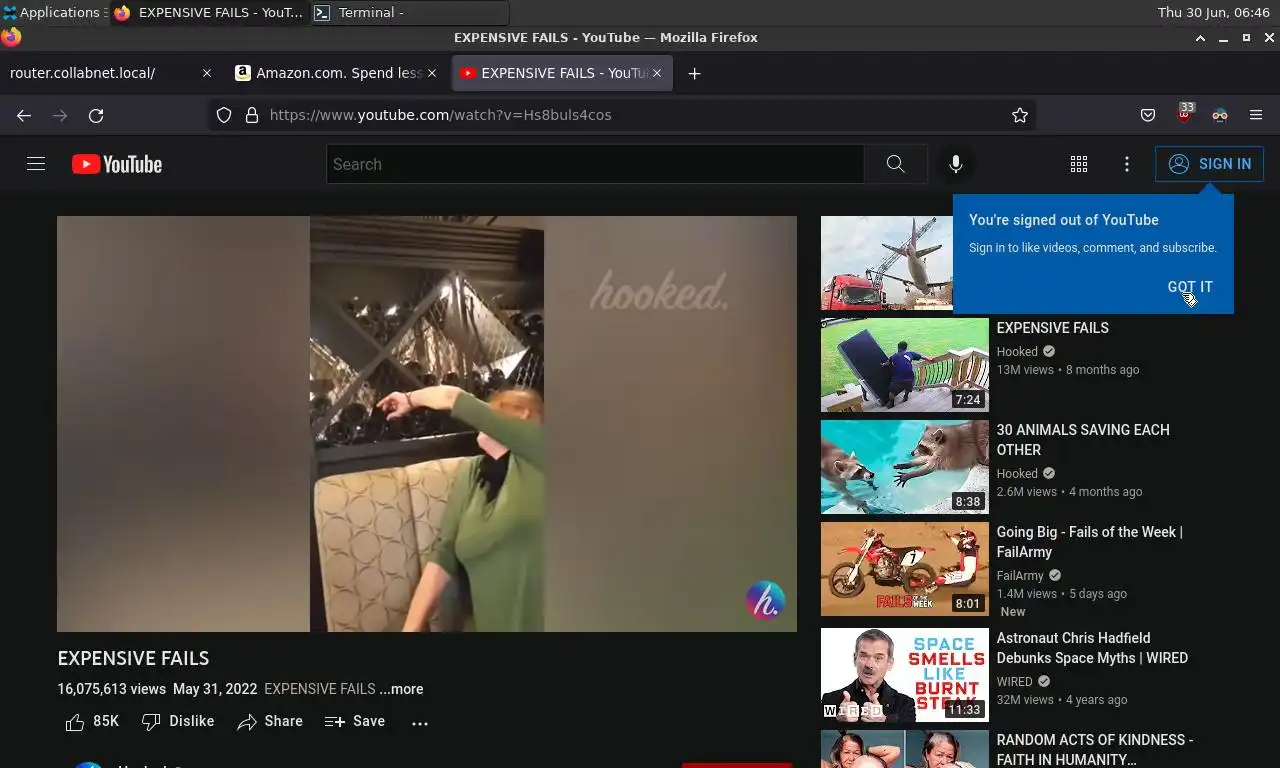Image resolution: width=1280 pixels, height=768 pixels.
Task: Like the video with thumbs up
Action: coord(92,721)
